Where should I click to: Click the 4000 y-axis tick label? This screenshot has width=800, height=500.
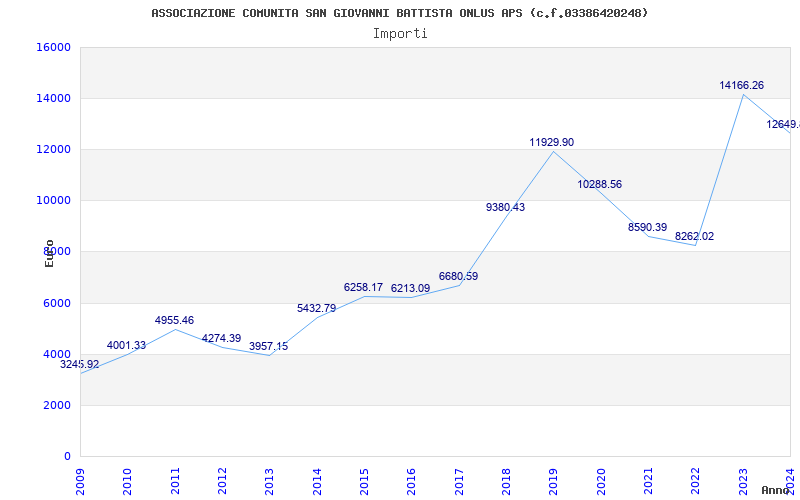point(56,354)
